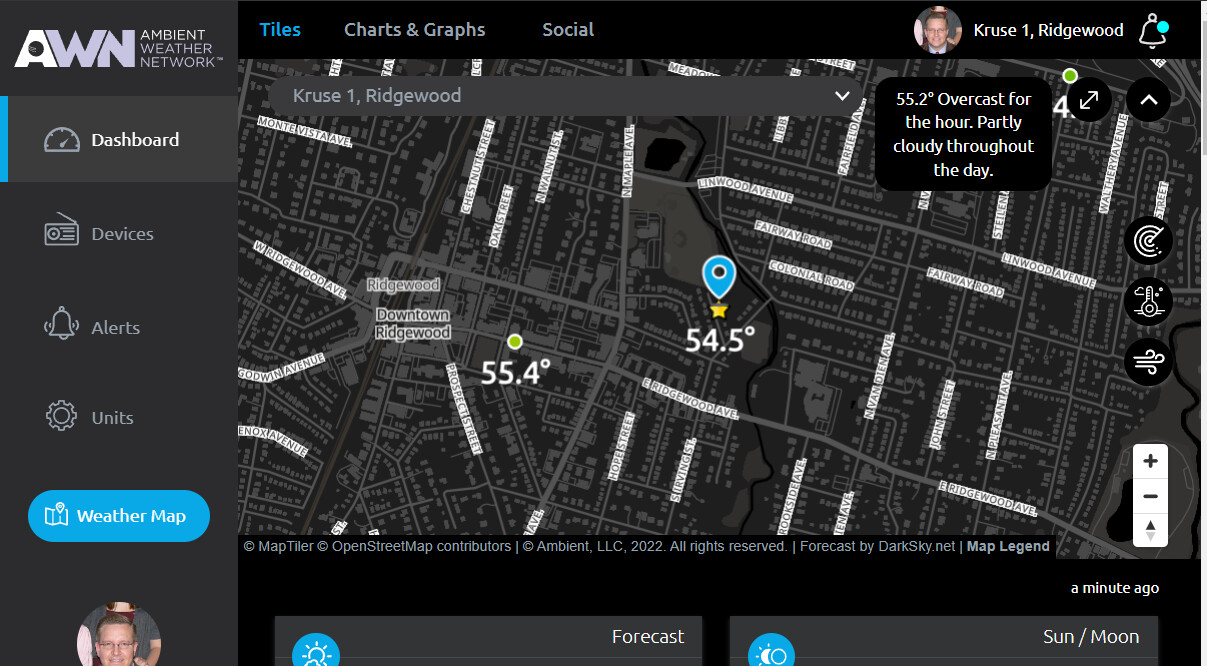Screen dimensions: 1207x666
Task: Click the 54.5° station reading
Action: [719, 340]
